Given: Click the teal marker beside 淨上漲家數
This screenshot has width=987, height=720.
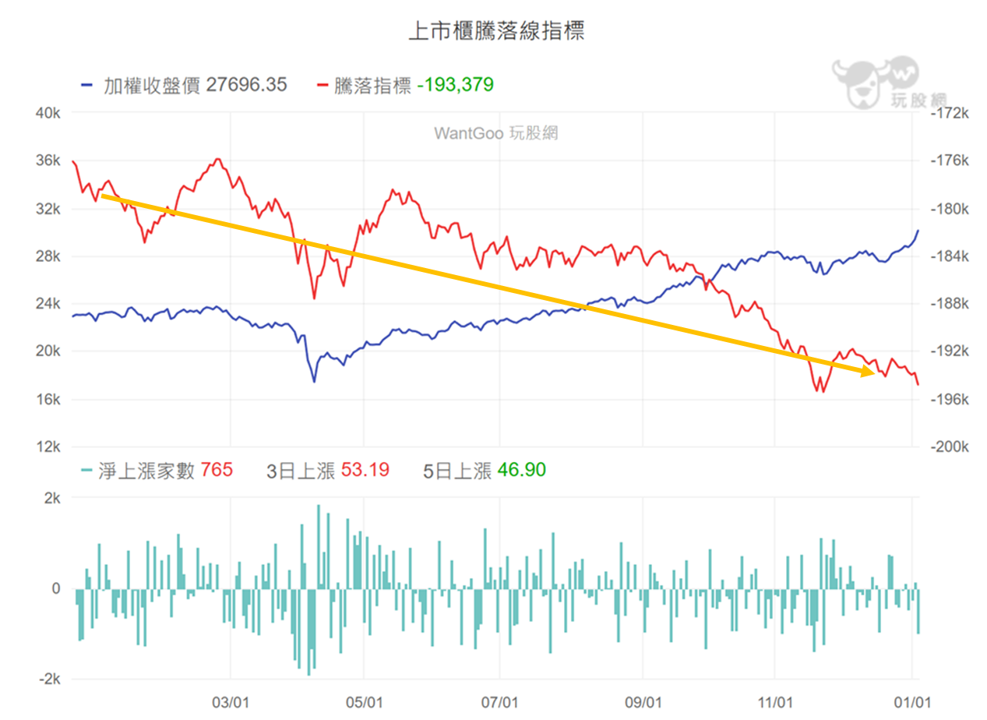Looking at the screenshot, I should tap(87, 471).
